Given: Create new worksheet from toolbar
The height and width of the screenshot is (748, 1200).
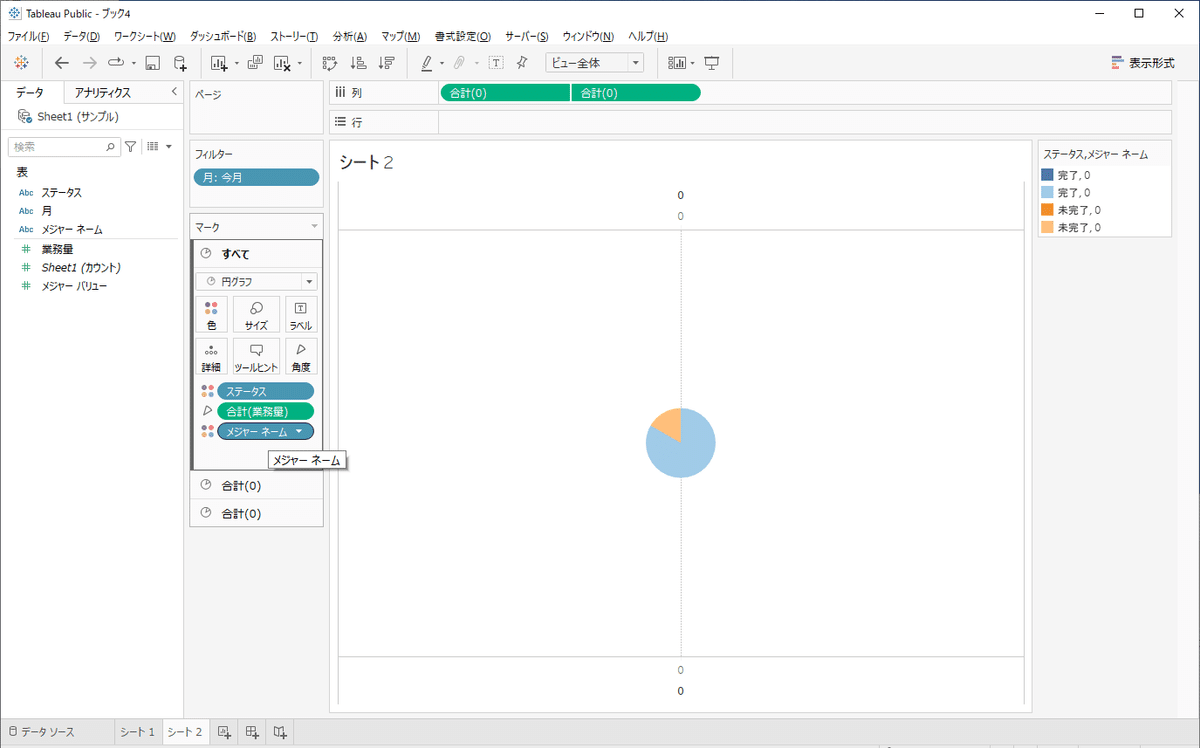Looking at the screenshot, I should point(220,63).
